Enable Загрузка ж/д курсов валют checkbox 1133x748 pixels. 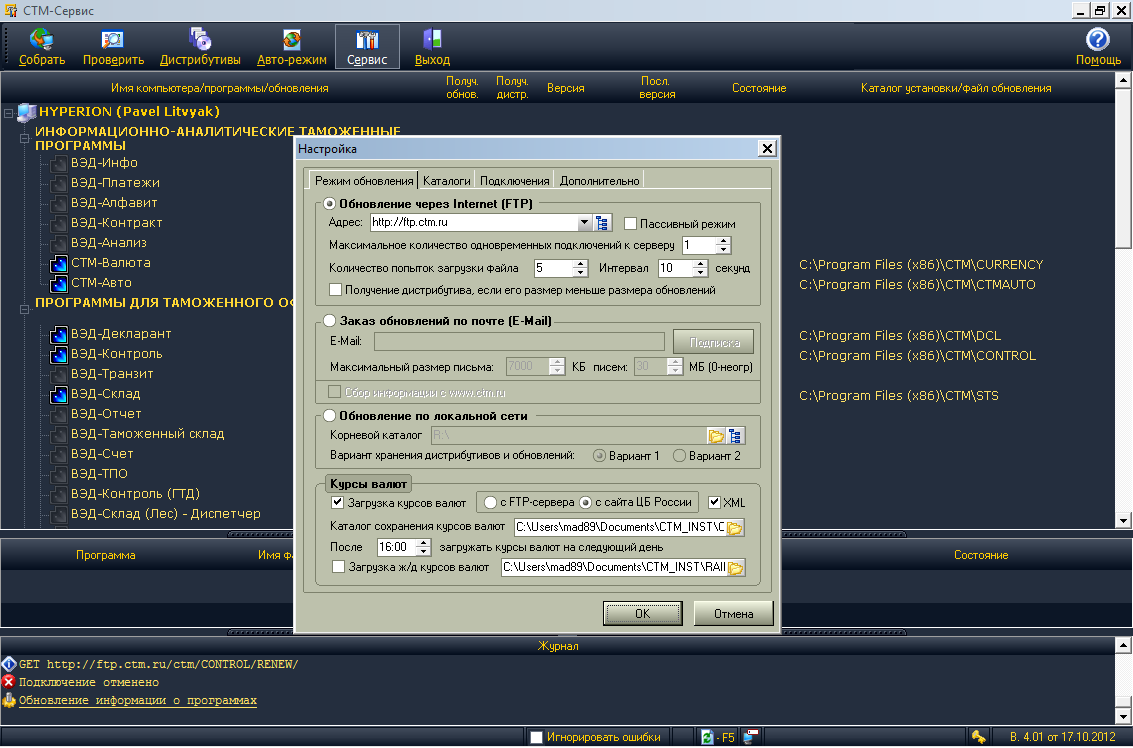338,567
